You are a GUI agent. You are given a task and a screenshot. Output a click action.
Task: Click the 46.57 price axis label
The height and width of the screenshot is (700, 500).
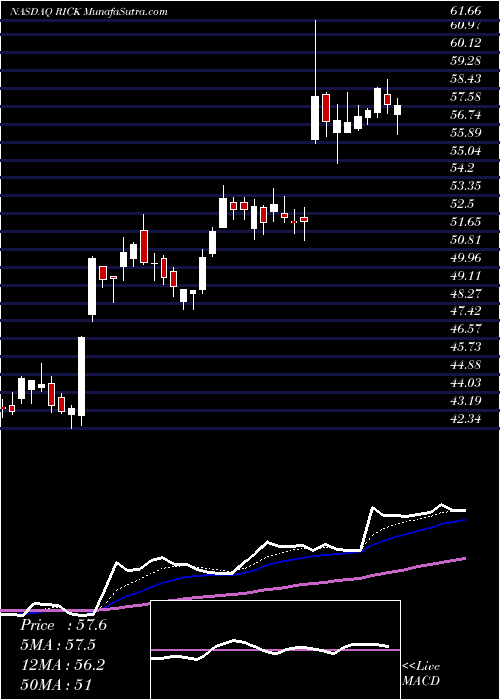click(x=466, y=329)
